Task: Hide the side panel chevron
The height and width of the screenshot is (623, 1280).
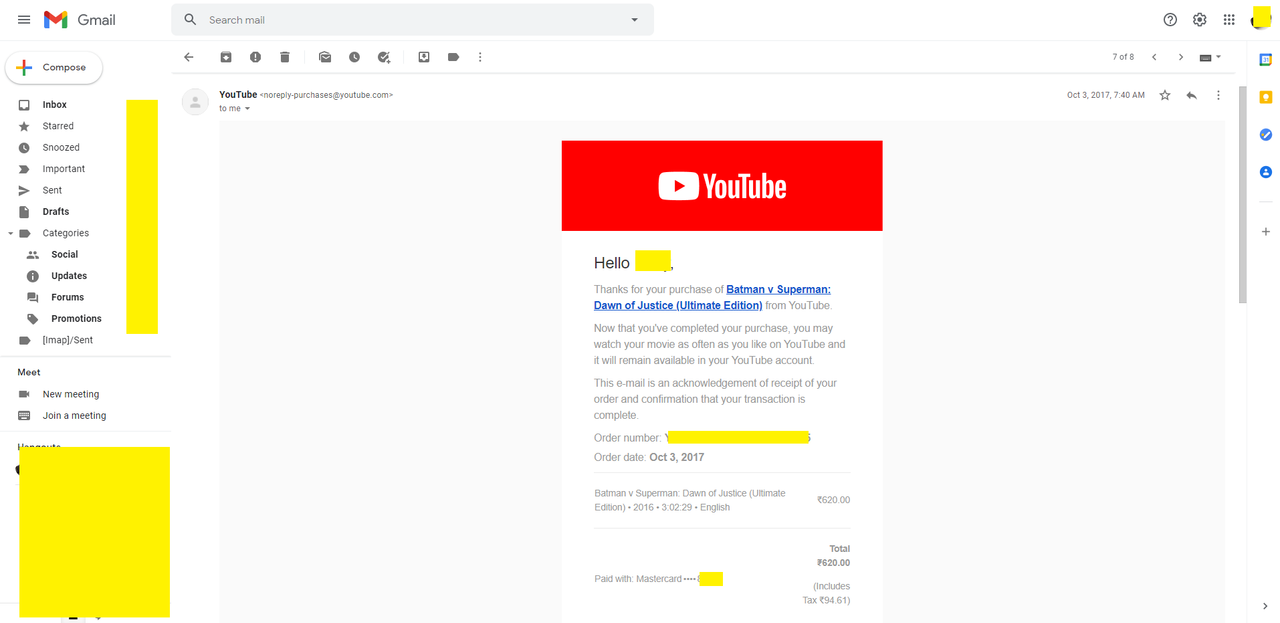Action: click(1265, 606)
